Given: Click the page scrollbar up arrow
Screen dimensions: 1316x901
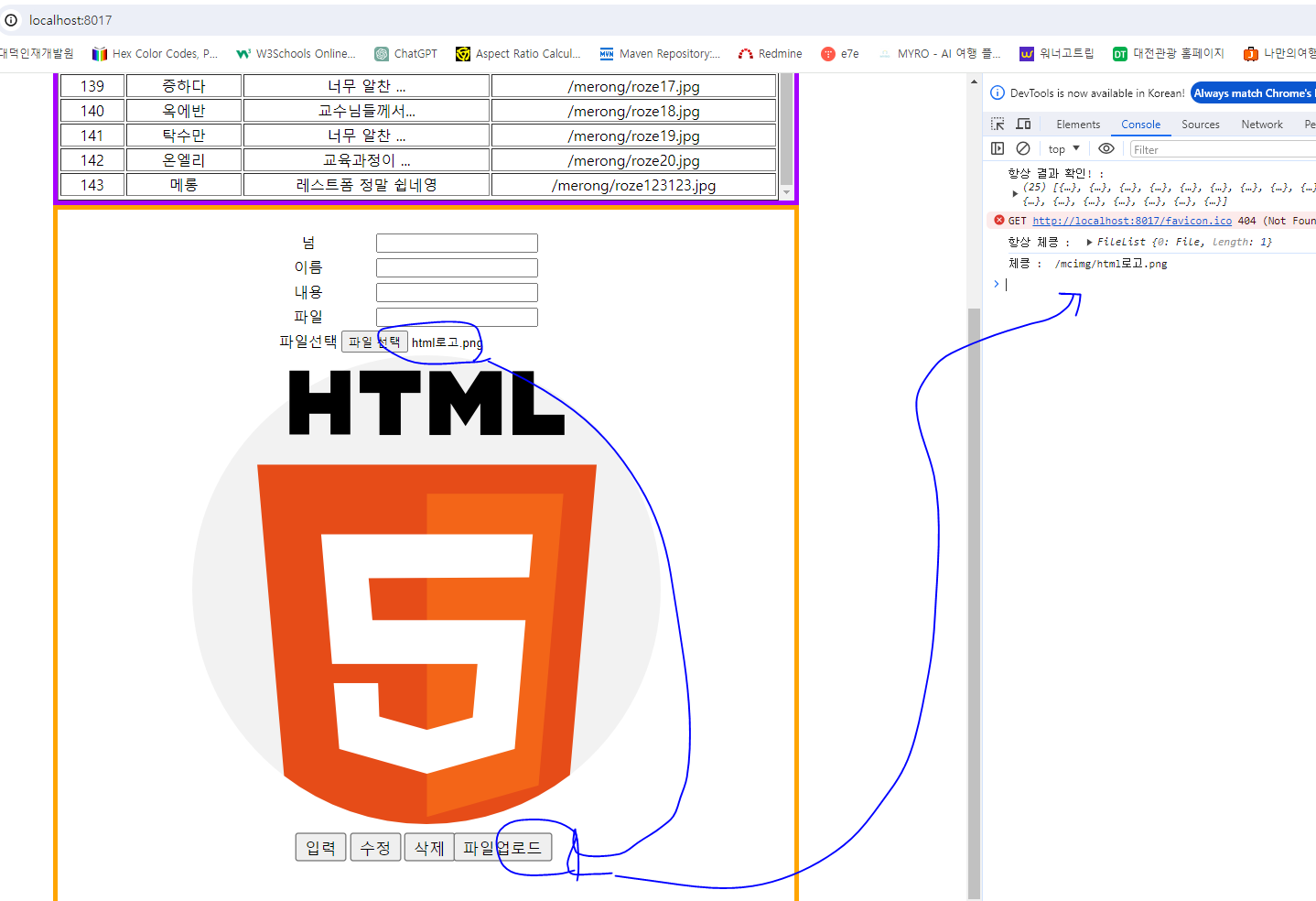Looking at the screenshot, I should click(x=975, y=82).
